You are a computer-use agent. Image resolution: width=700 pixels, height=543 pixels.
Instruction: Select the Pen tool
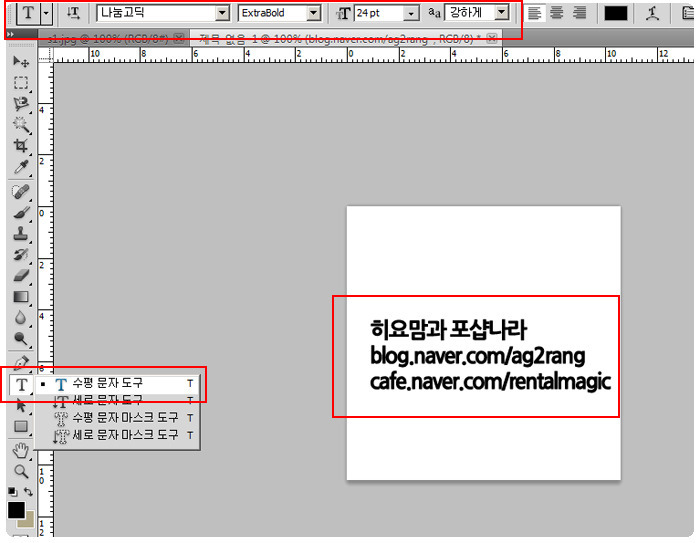(x=21, y=363)
